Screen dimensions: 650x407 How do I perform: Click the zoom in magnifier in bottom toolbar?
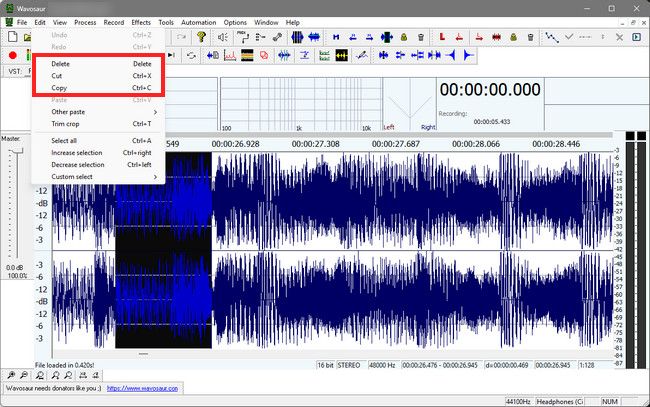[x=11, y=376]
